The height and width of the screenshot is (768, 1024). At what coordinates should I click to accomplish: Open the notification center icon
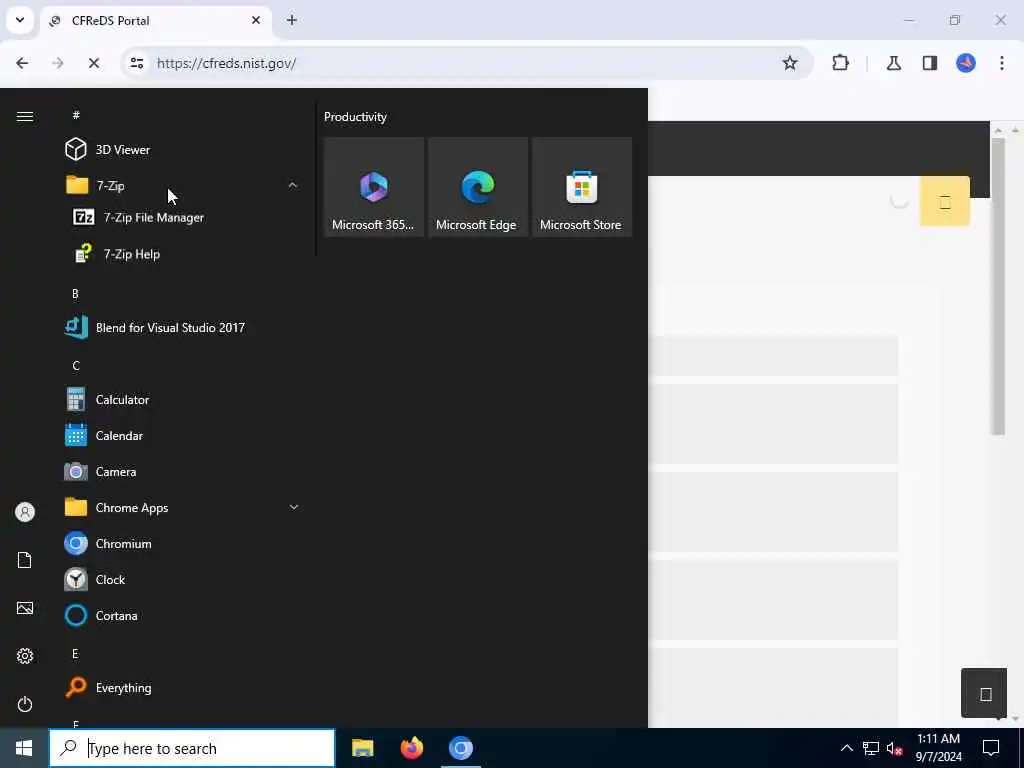(x=991, y=748)
